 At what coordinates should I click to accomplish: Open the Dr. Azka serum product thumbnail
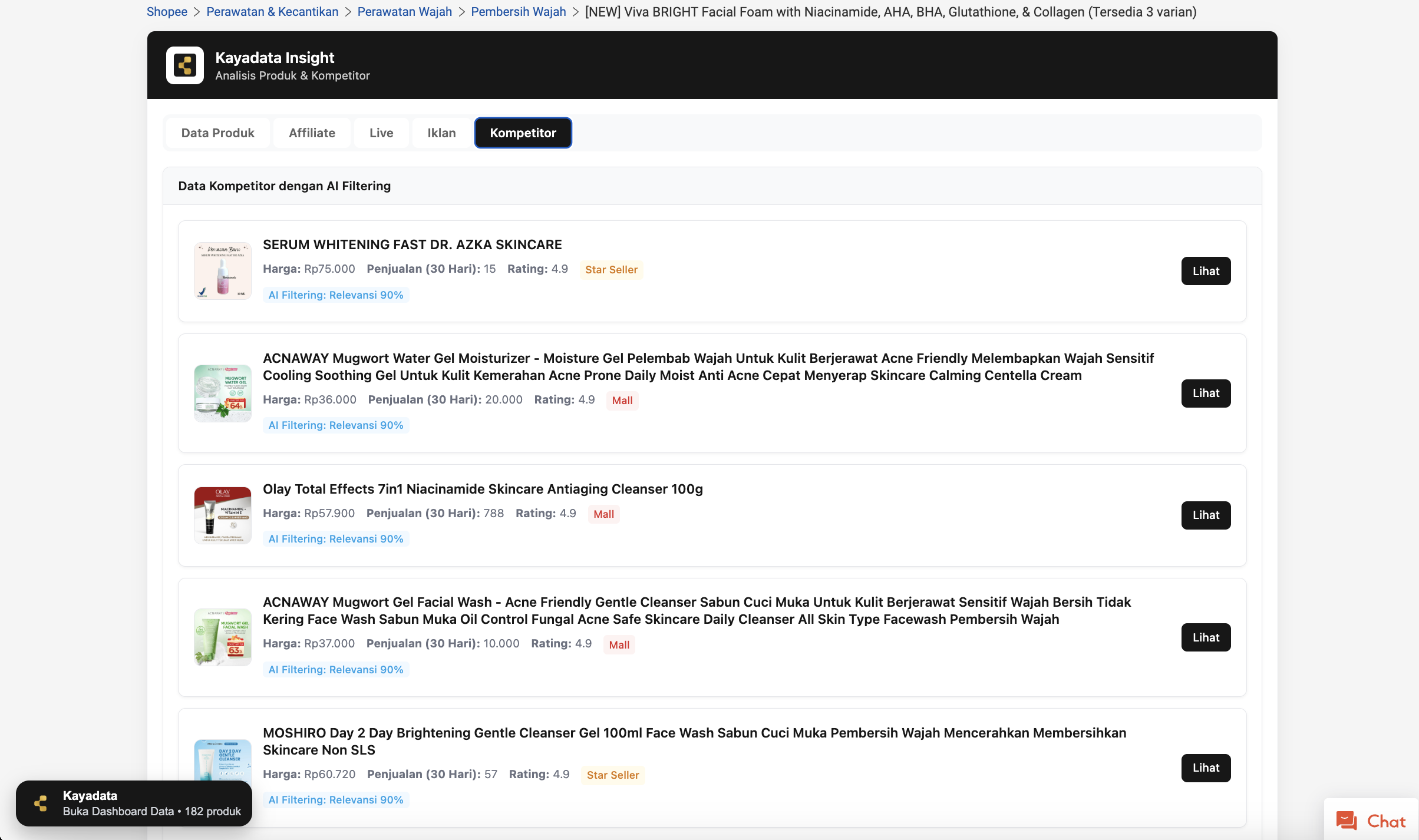(223, 271)
